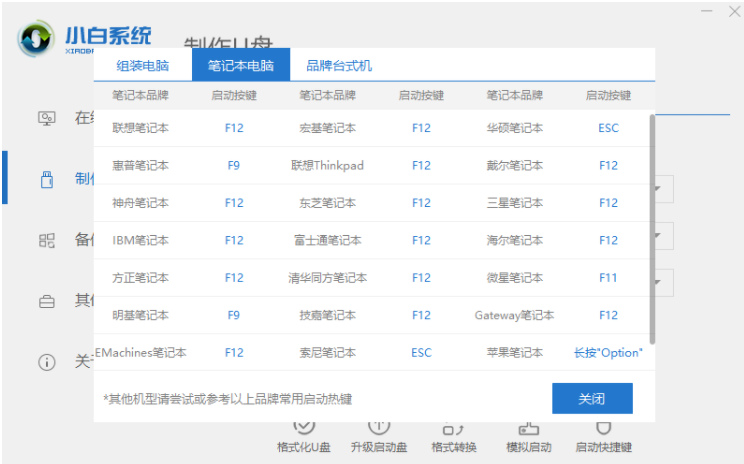Screen dimensions: 744x464
Task: Click ESC key for 华硕笔记本
Action: click(608, 128)
